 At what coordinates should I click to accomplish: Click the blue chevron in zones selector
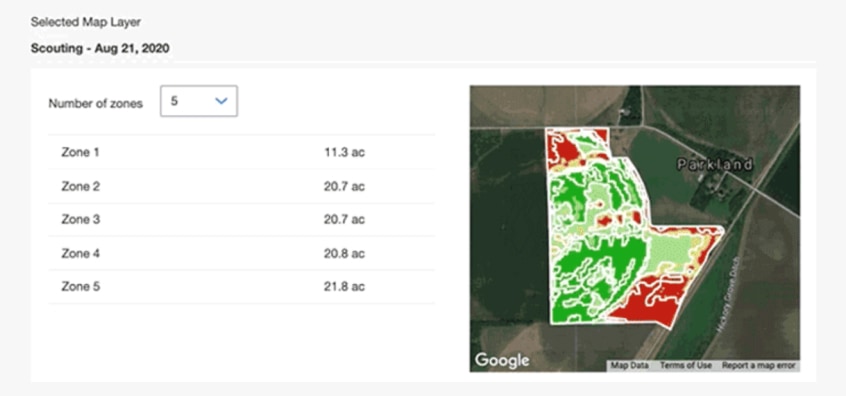(221, 101)
